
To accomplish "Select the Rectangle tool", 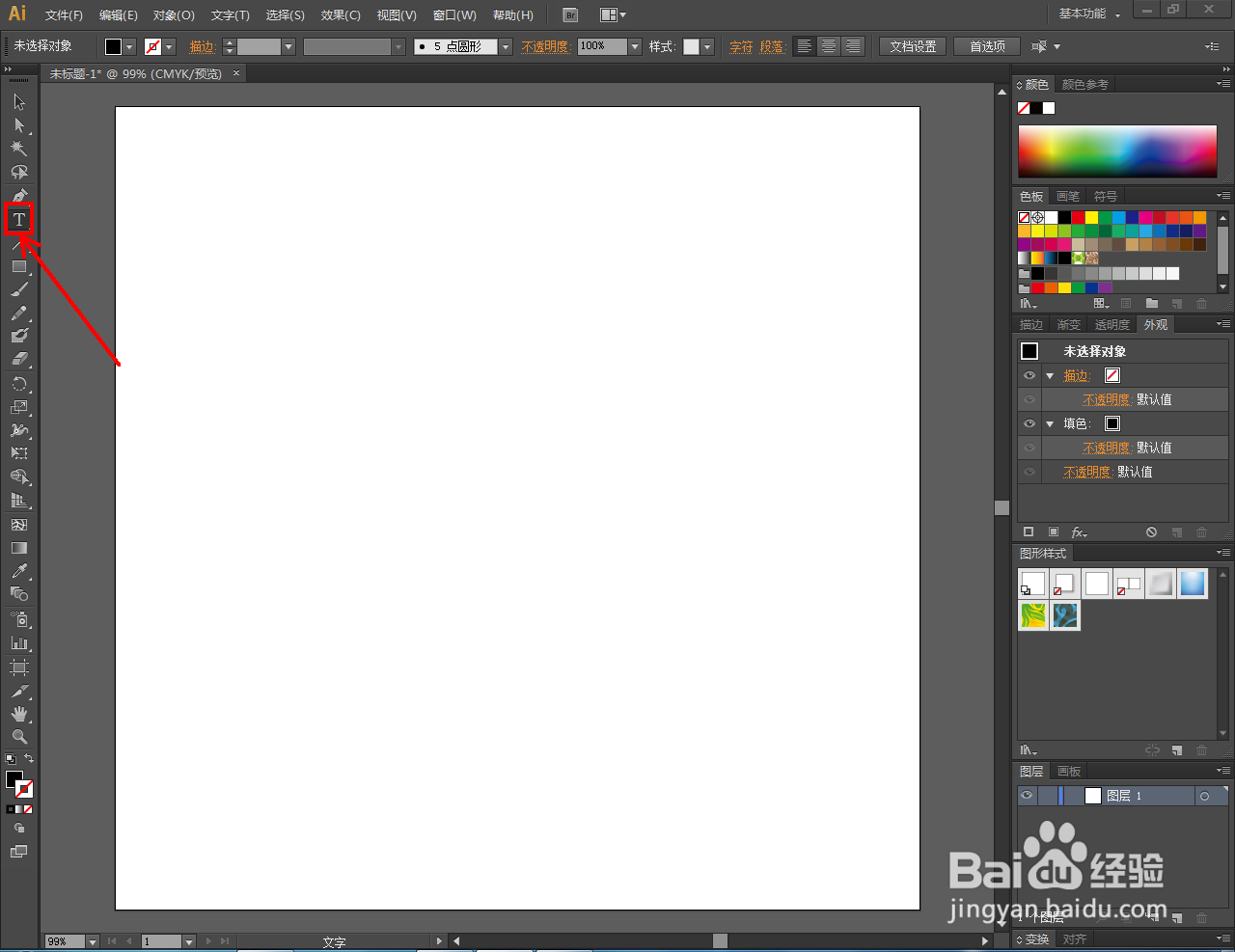I will point(18,266).
